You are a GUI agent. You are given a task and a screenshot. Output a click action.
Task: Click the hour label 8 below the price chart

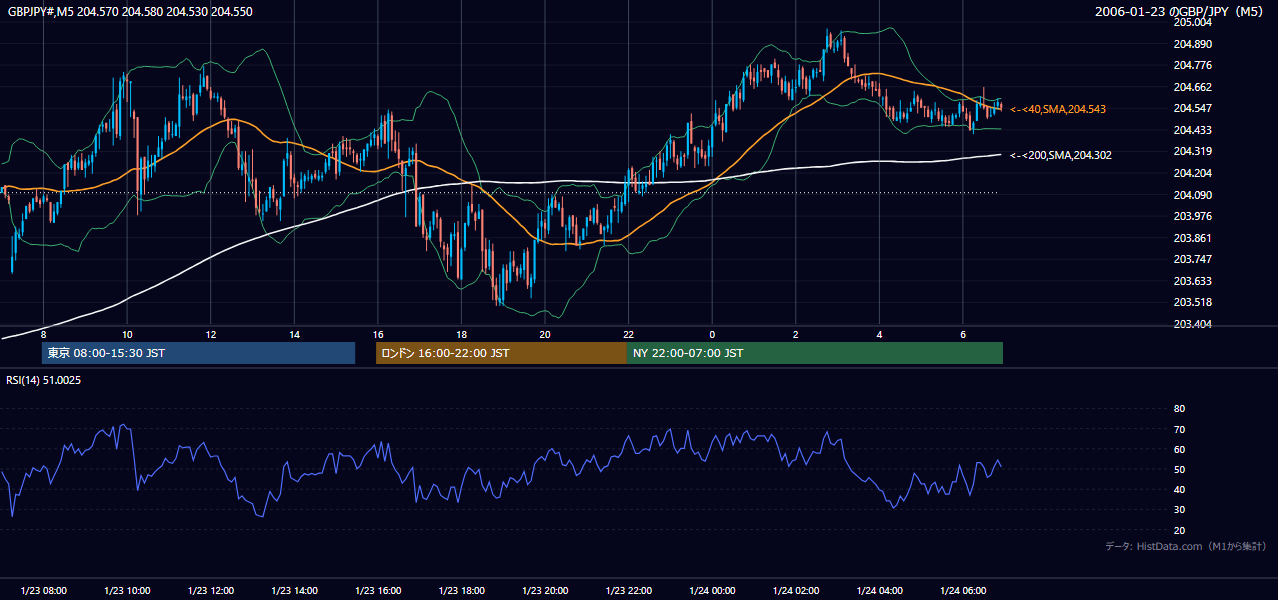click(43, 334)
